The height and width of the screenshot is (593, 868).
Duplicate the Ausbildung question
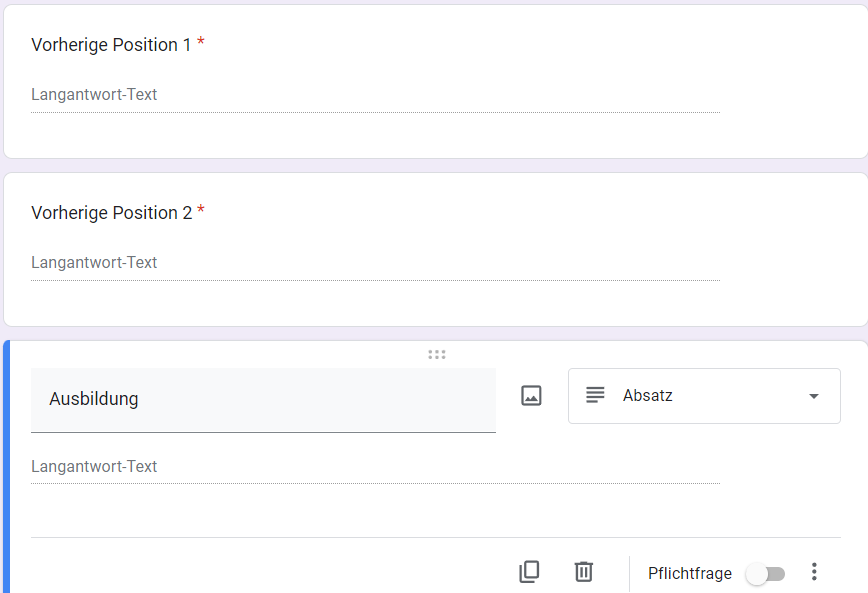click(x=529, y=572)
